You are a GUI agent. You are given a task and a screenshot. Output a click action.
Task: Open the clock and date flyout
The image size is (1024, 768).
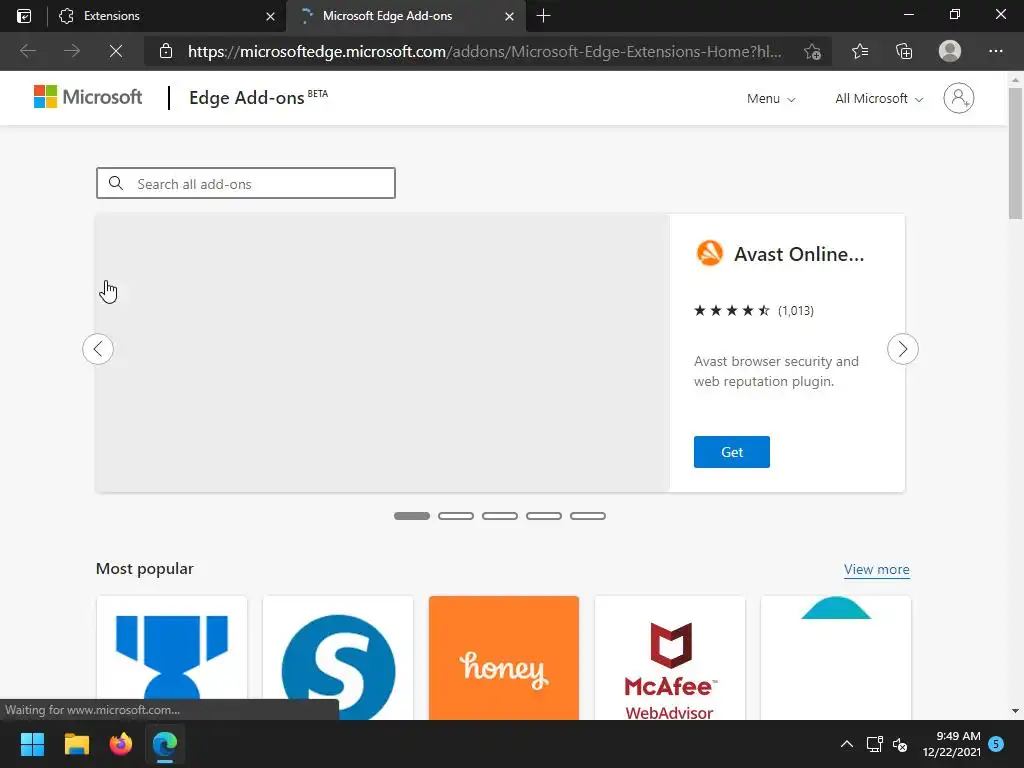(952, 744)
